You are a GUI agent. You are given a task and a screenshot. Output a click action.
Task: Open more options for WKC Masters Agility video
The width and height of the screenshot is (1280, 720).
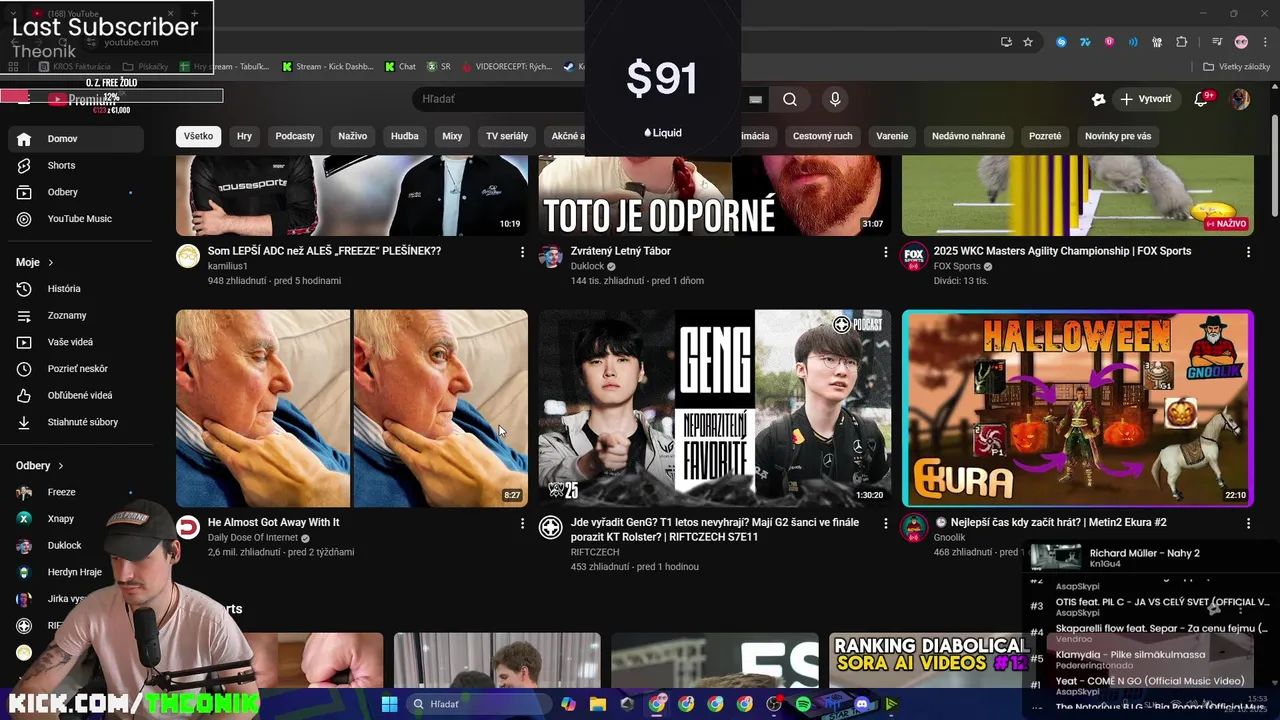coord(1248,252)
